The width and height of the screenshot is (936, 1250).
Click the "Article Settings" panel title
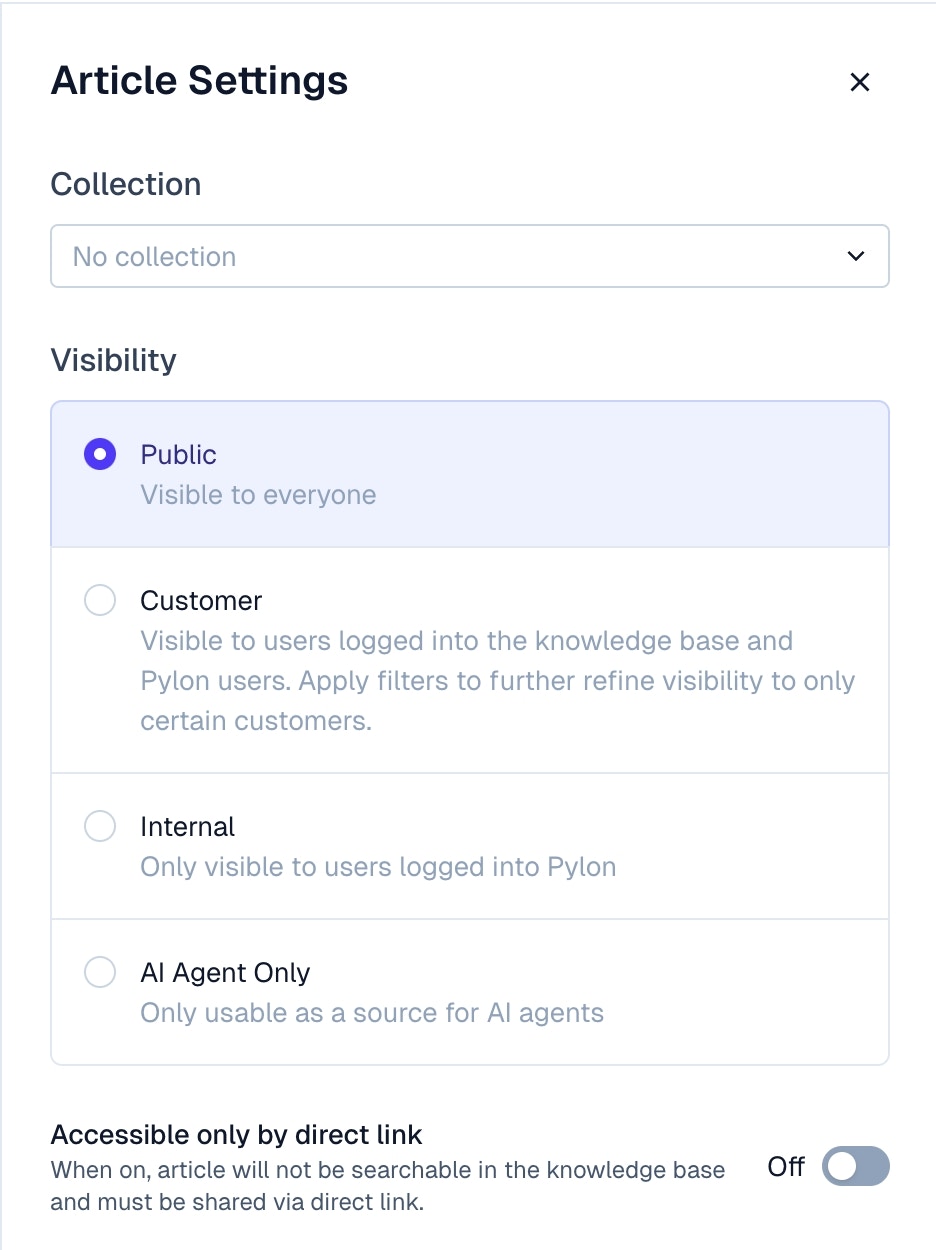pos(199,81)
